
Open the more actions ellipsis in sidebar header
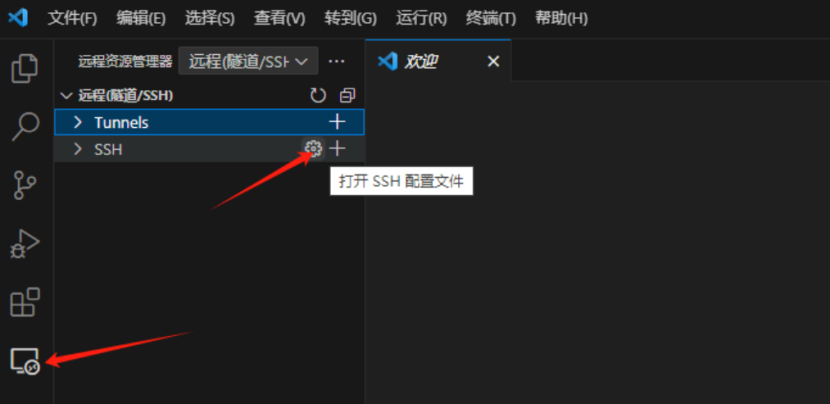tap(337, 61)
